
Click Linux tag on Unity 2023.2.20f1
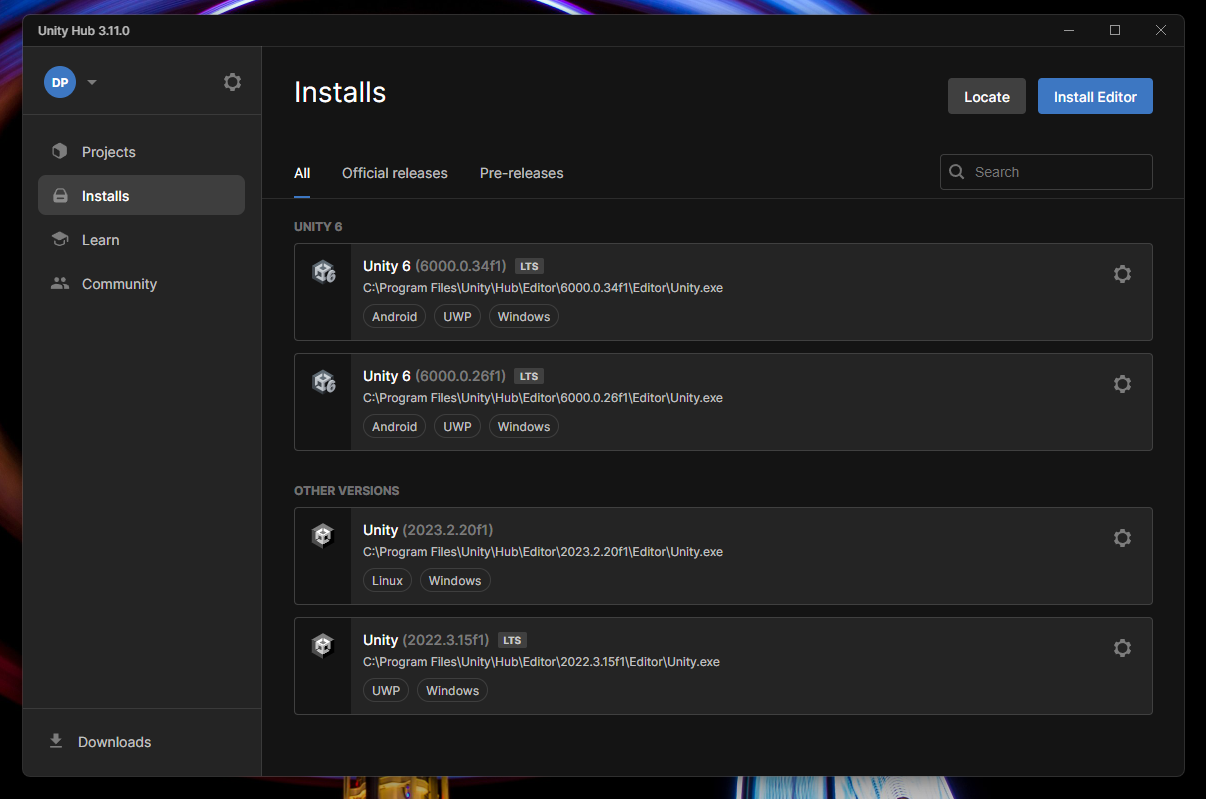pos(387,581)
